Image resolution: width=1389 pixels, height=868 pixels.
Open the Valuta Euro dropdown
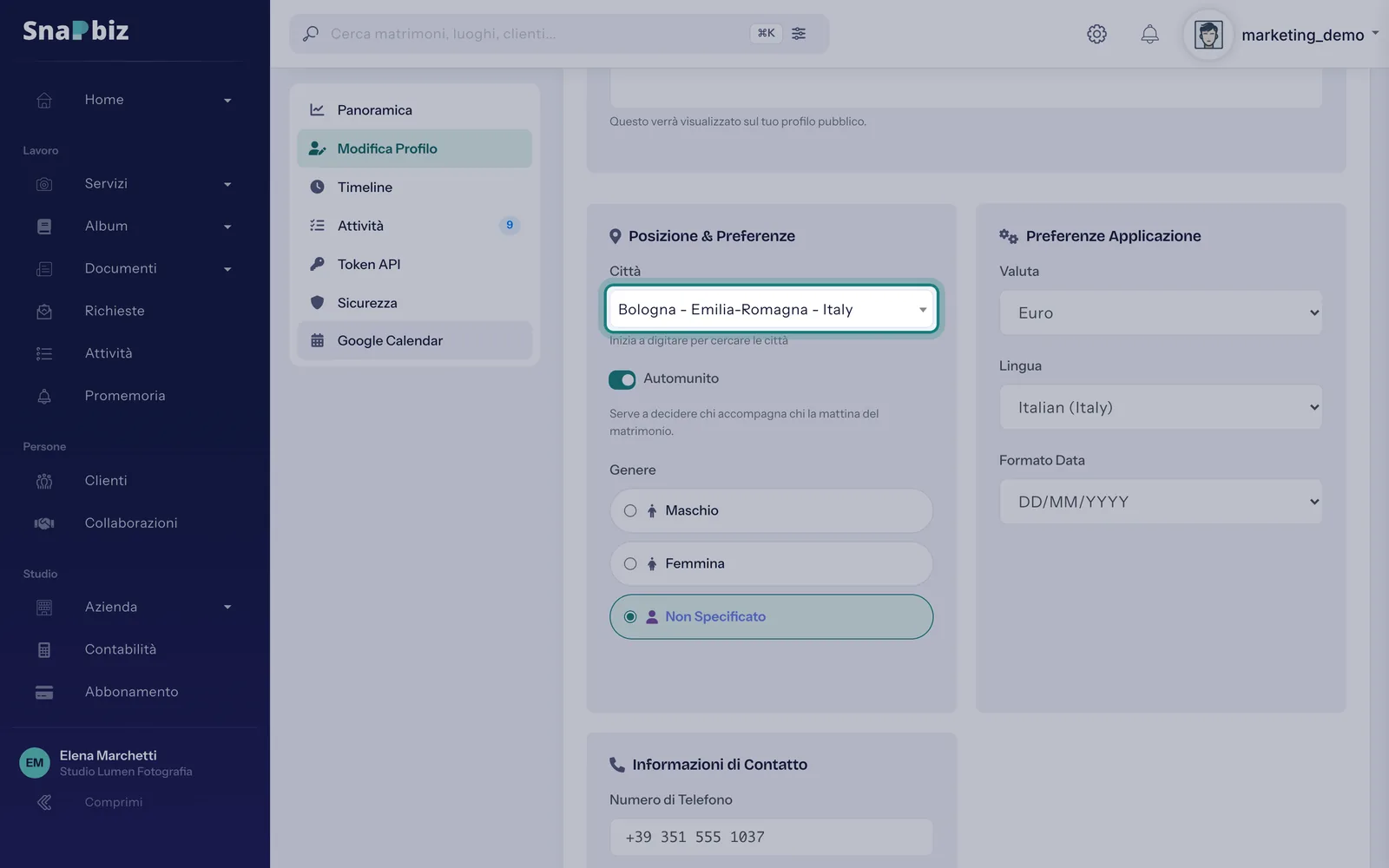point(1161,312)
